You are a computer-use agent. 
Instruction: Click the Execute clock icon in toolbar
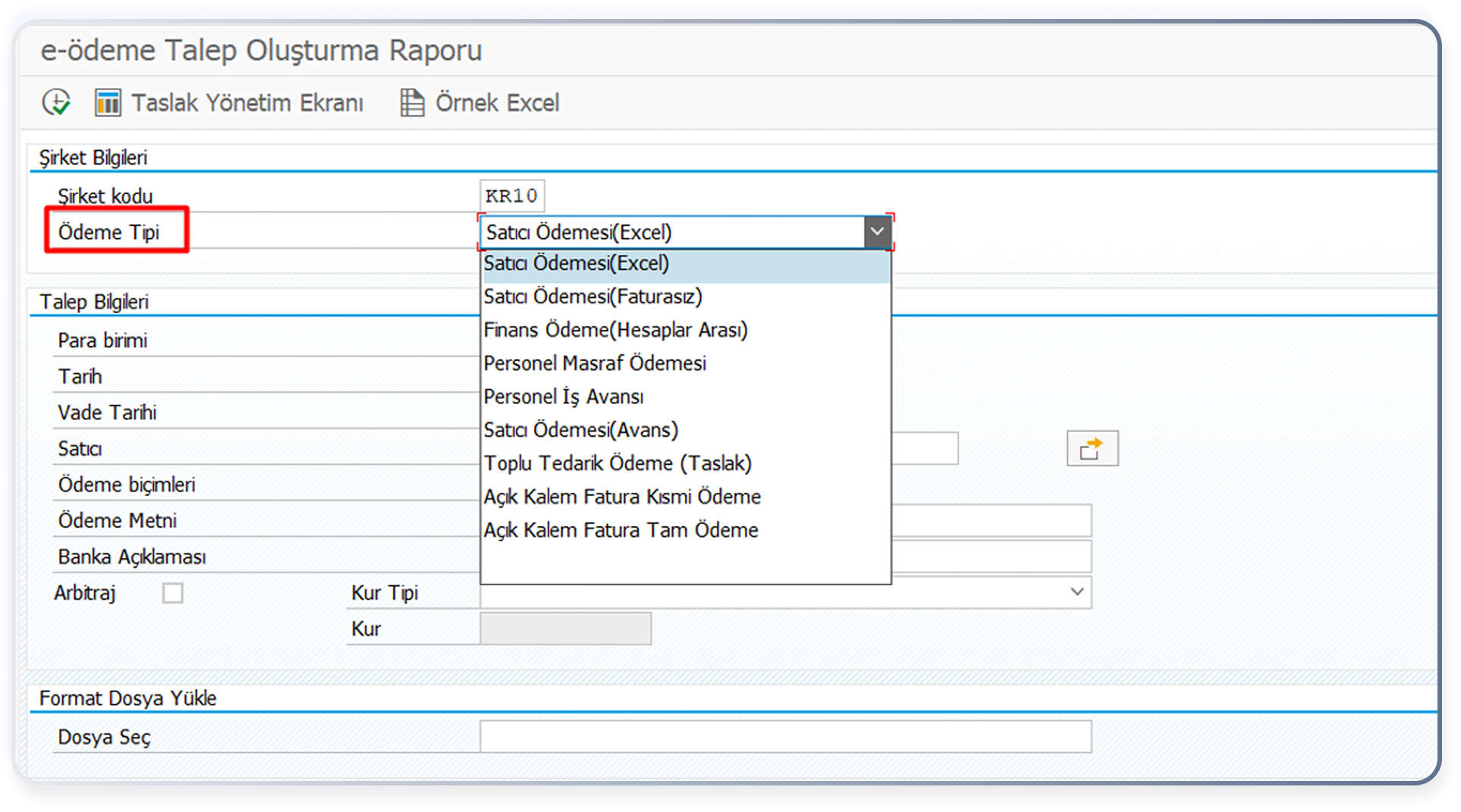tap(56, 102)
